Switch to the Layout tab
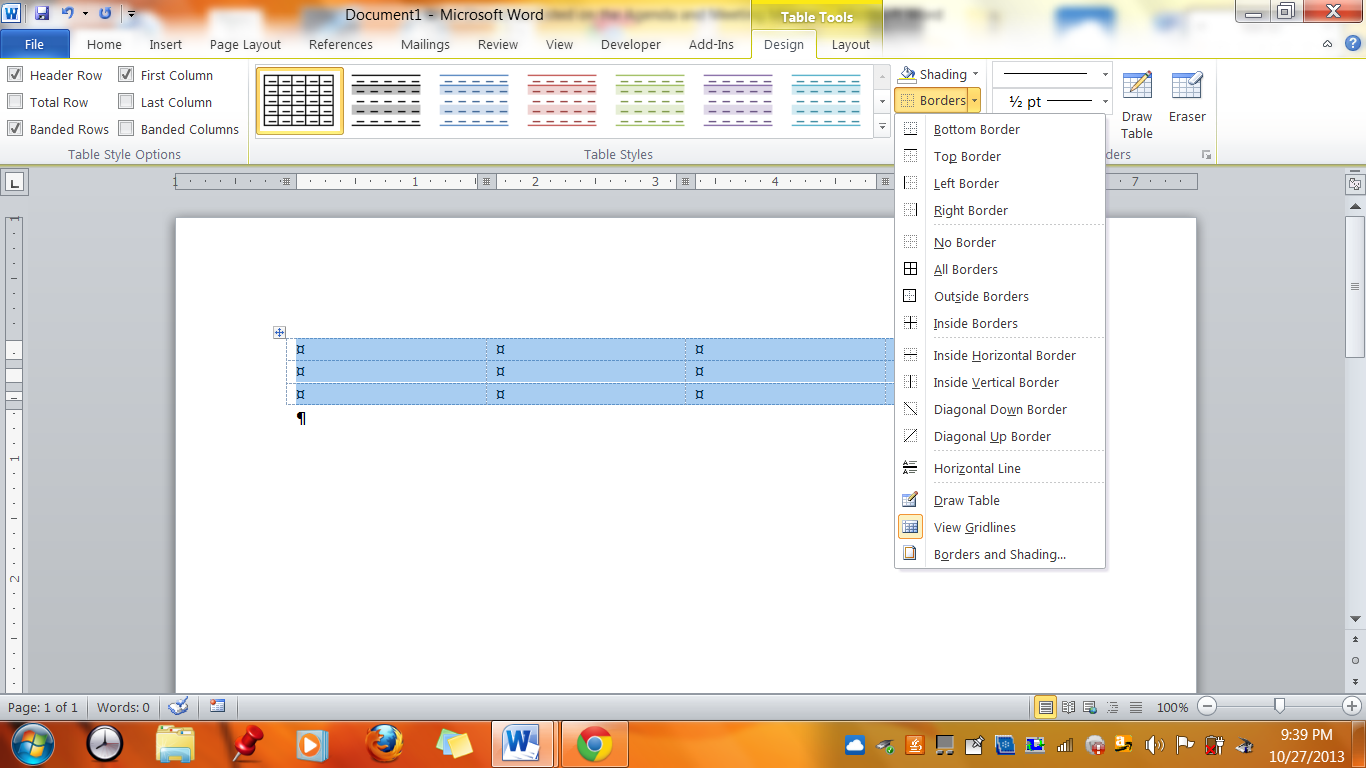This screenshot has width=1366, height=768. 850,45
